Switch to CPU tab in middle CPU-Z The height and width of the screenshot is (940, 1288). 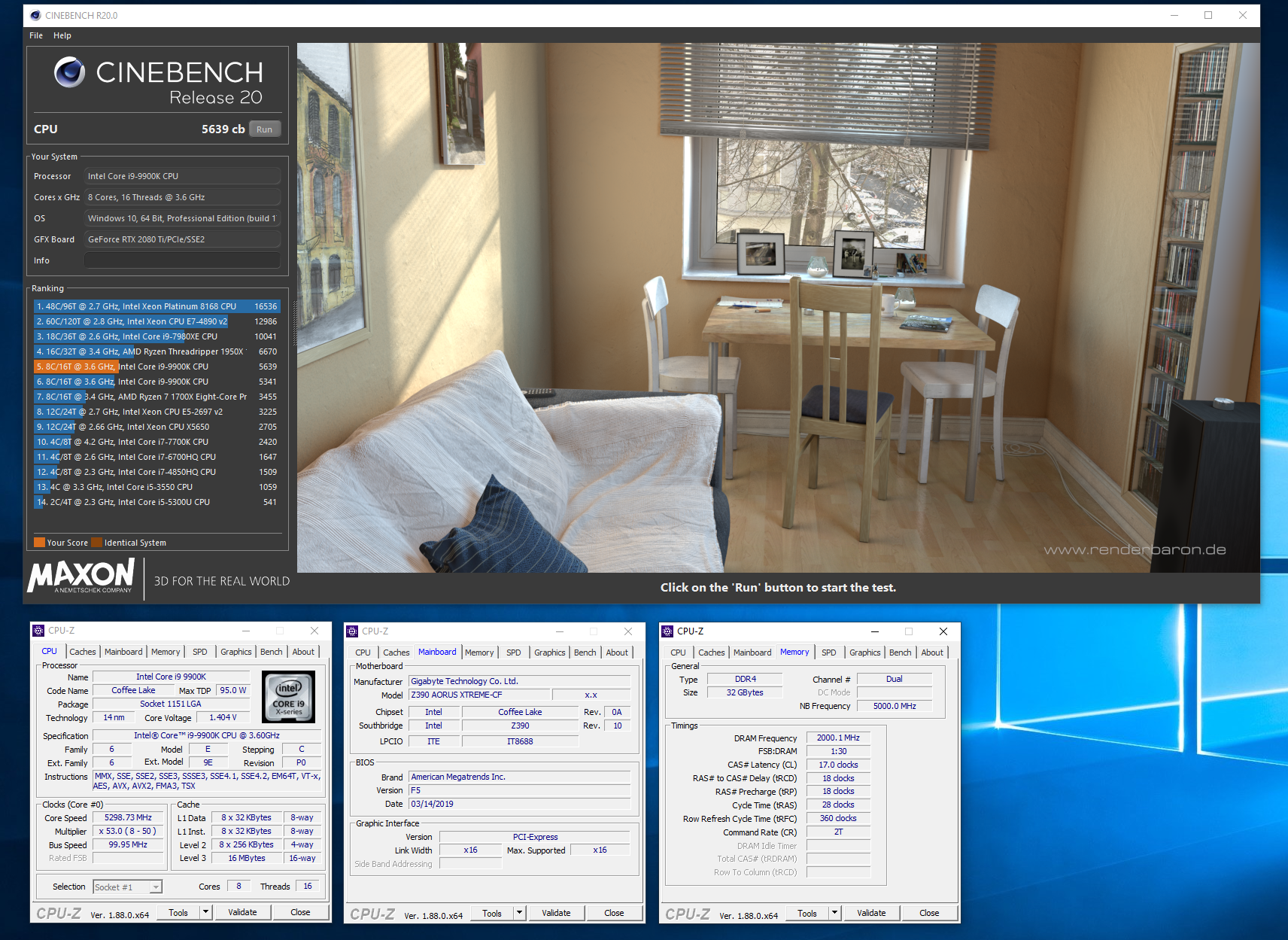(363, 653)
